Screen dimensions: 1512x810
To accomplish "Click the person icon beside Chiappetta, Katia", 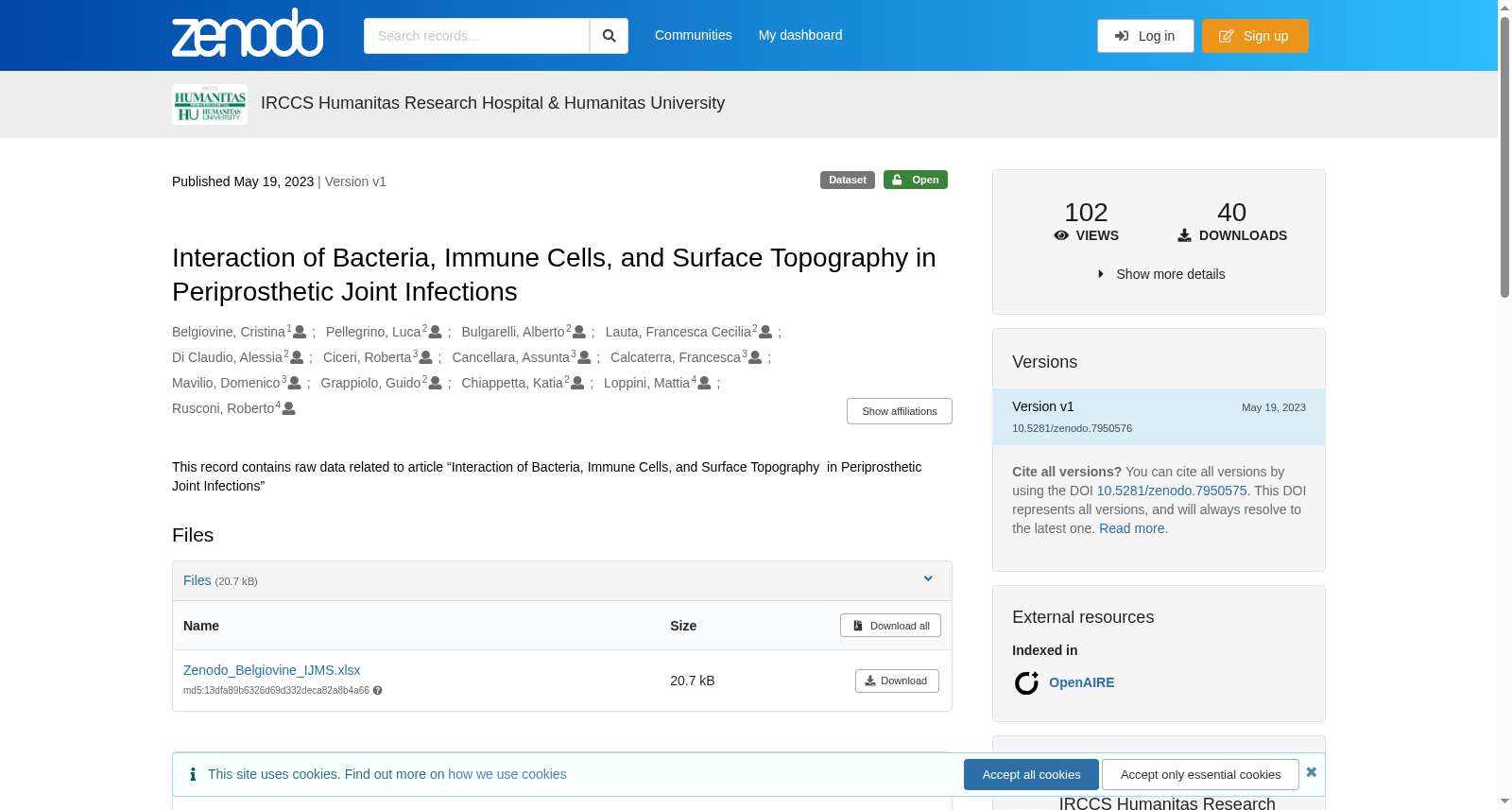I will coord(577,383).
